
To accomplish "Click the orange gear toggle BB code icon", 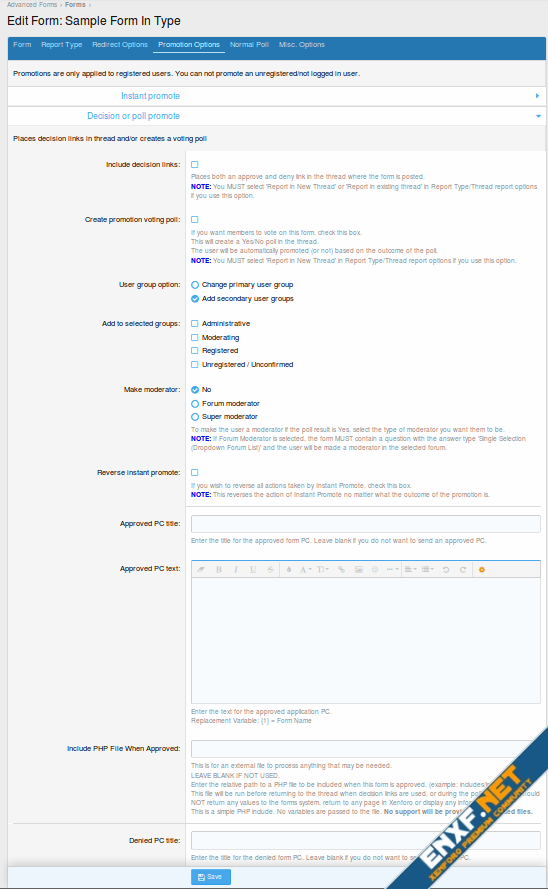I will point(482,569).
